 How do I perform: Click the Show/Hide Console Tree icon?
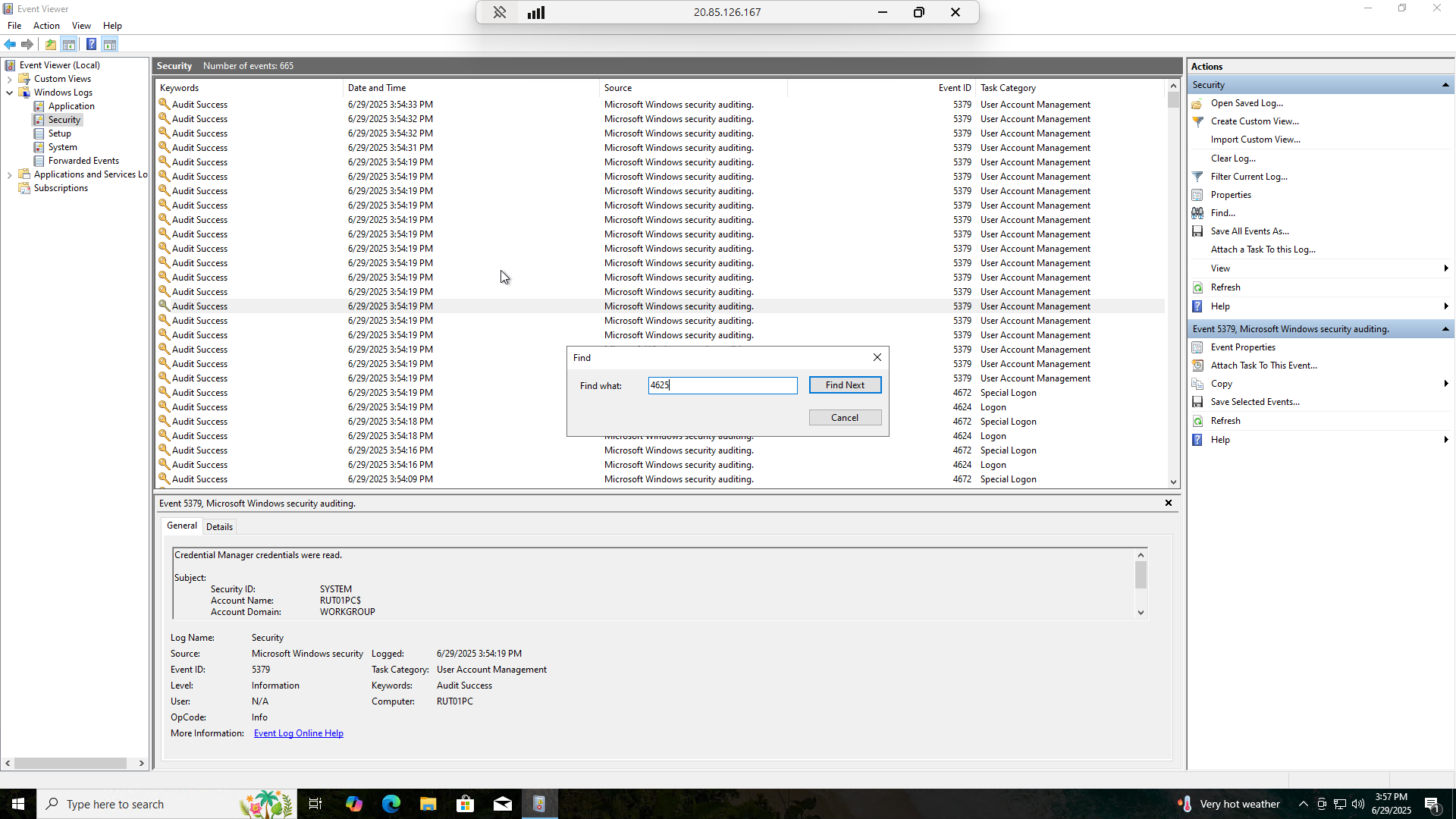click(69, 44)
